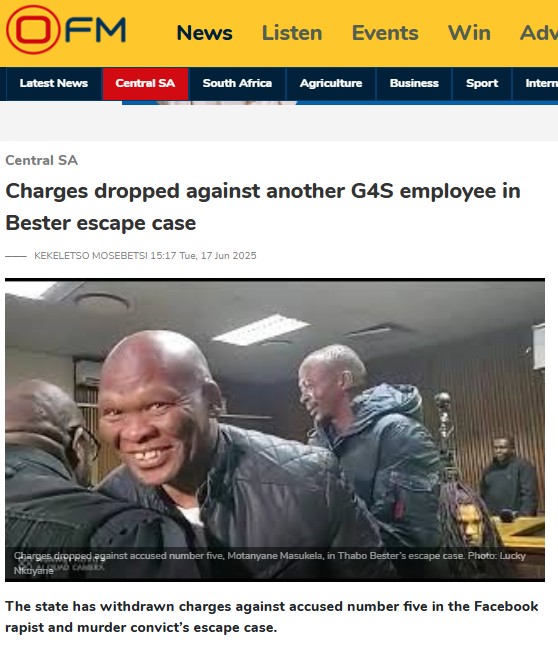Open the Listen menu
Viewport: 558px width, 648px height.
tap(292, 33)
